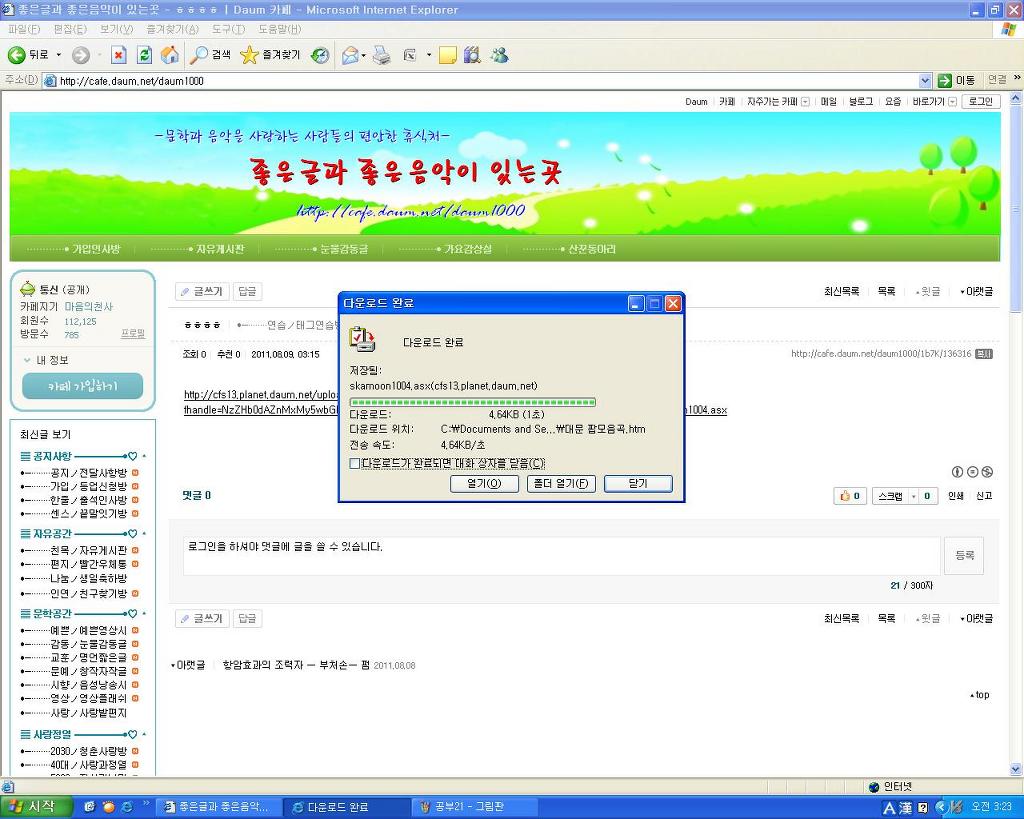Click the 로그인 login button

[x=980, y=101]
